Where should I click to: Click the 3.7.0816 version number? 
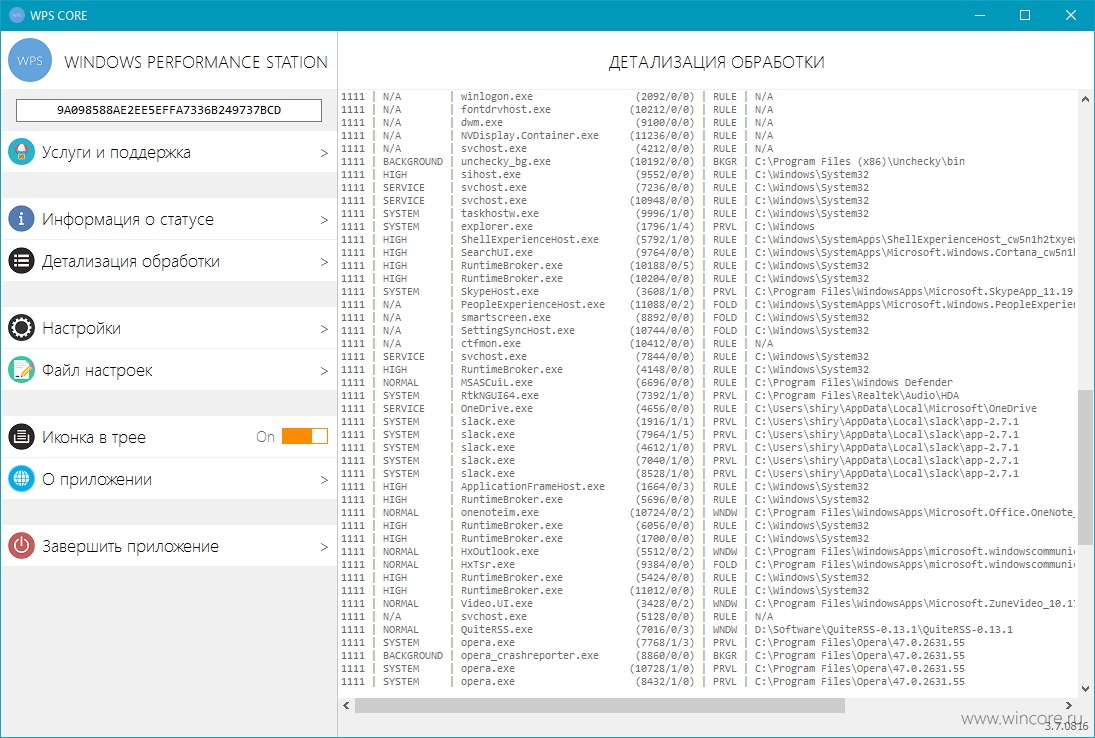coord(1066,728)
